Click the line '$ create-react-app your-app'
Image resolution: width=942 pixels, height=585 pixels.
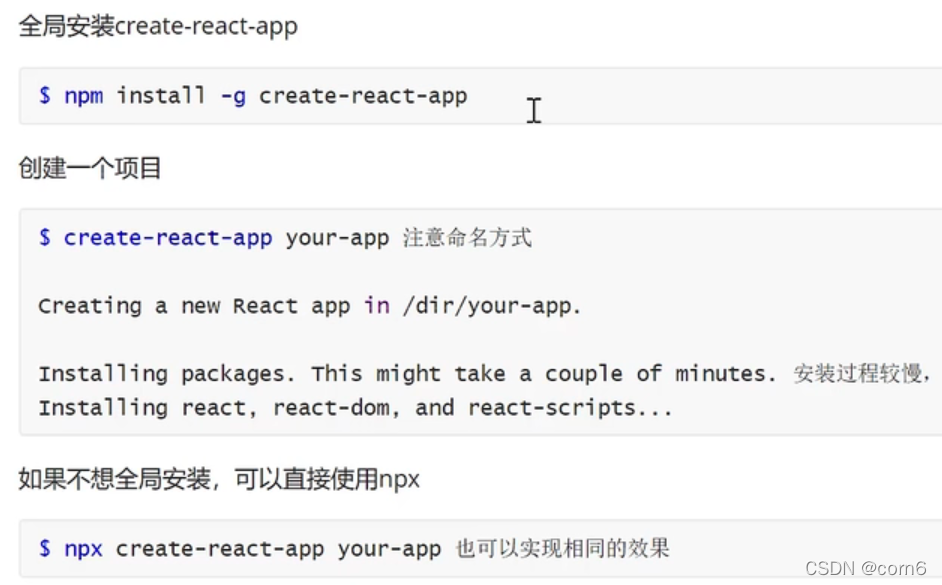coord(213,238)
